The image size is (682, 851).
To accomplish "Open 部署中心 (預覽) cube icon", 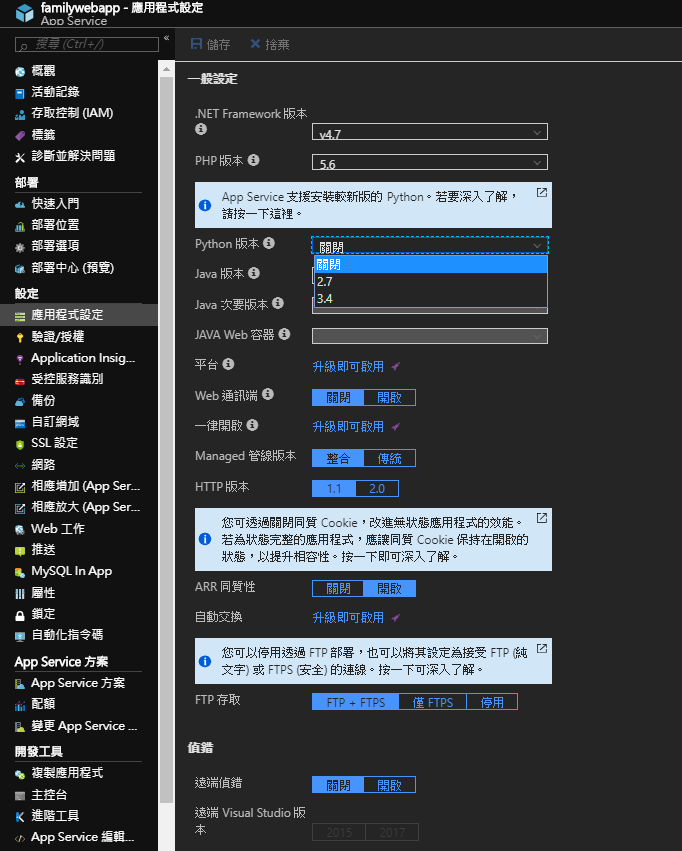I will tap(20, 269).
